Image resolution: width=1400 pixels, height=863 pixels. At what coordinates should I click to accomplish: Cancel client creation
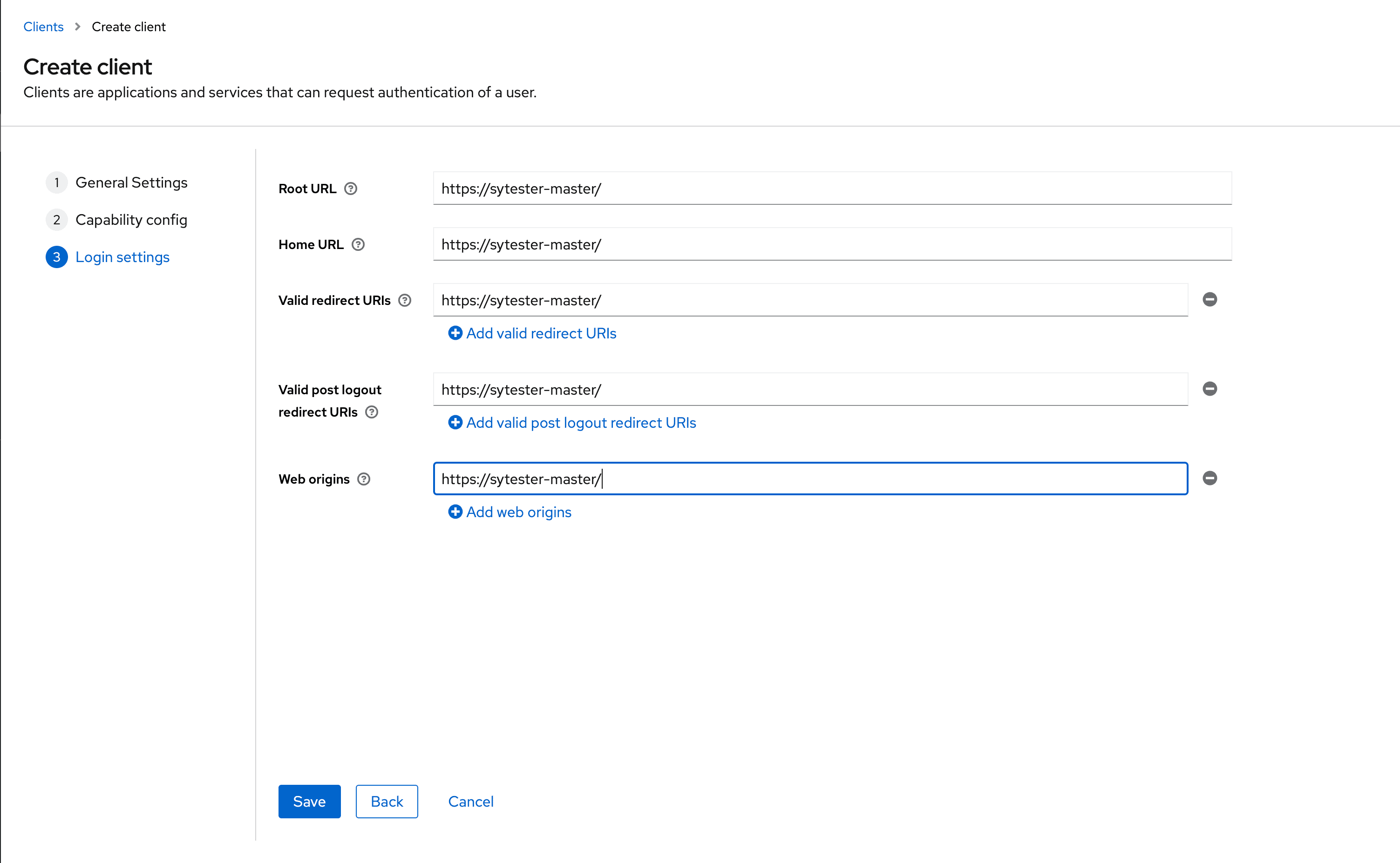tap(470, 802)
